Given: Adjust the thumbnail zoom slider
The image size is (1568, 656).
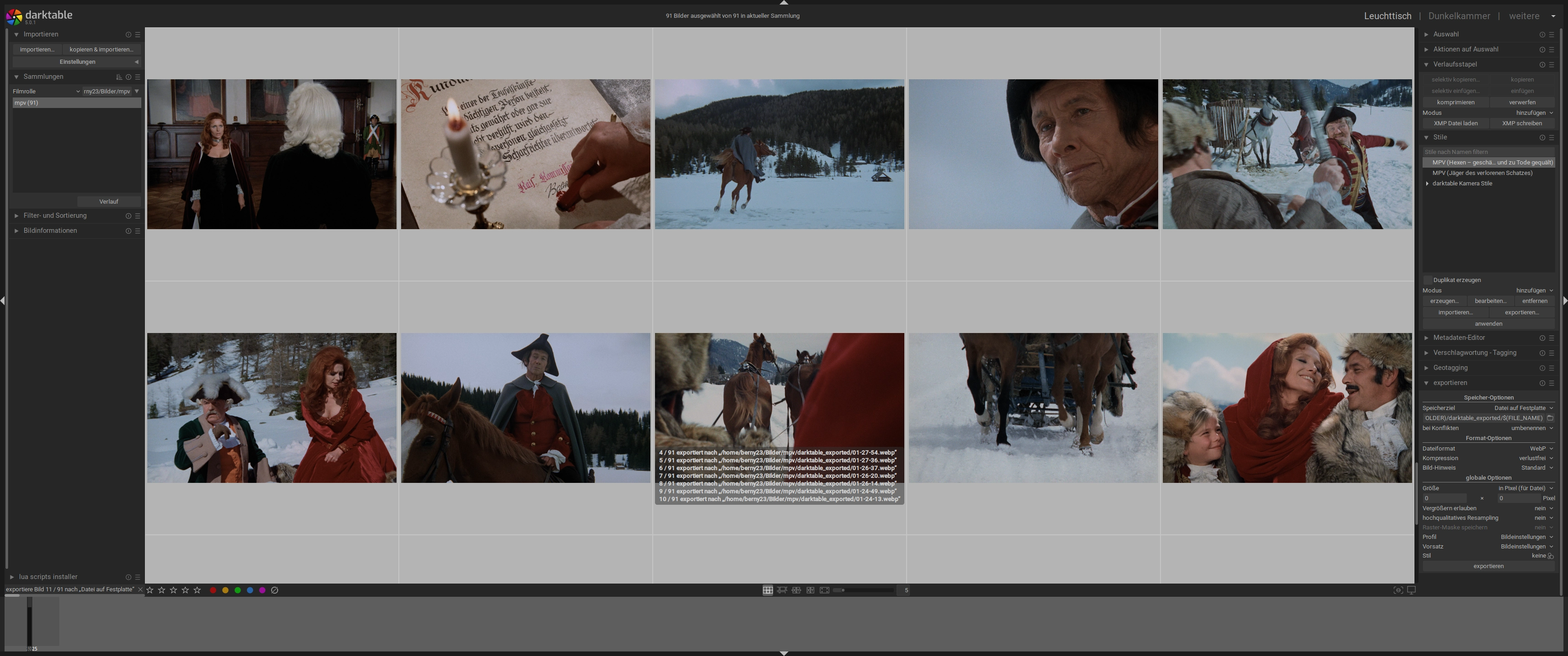Looking at the screenshot, I should point(863,590).
